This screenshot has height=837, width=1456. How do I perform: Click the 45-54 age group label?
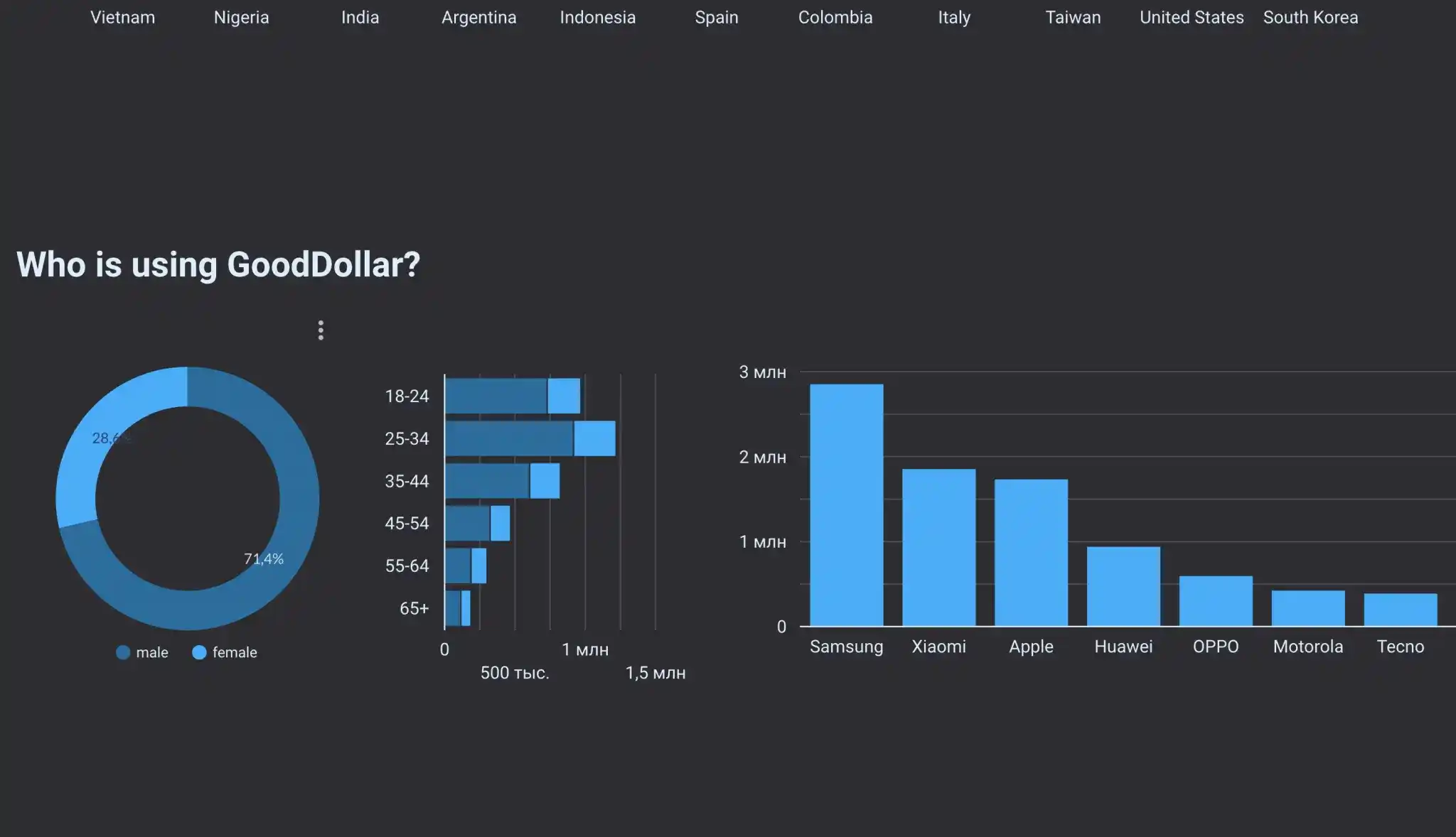coord(407,523)
